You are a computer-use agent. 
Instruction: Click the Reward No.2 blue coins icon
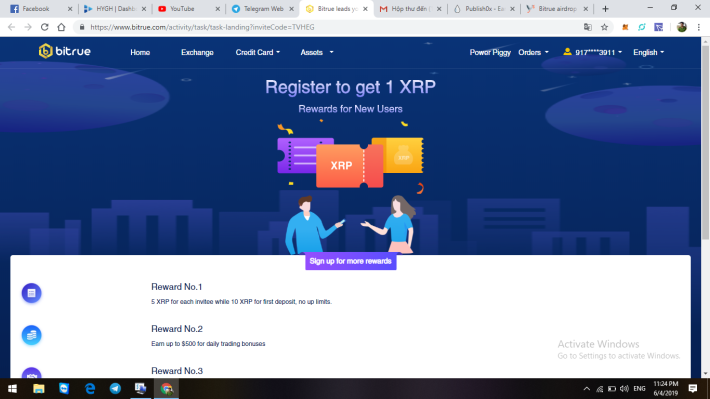[x=31, y=335]
